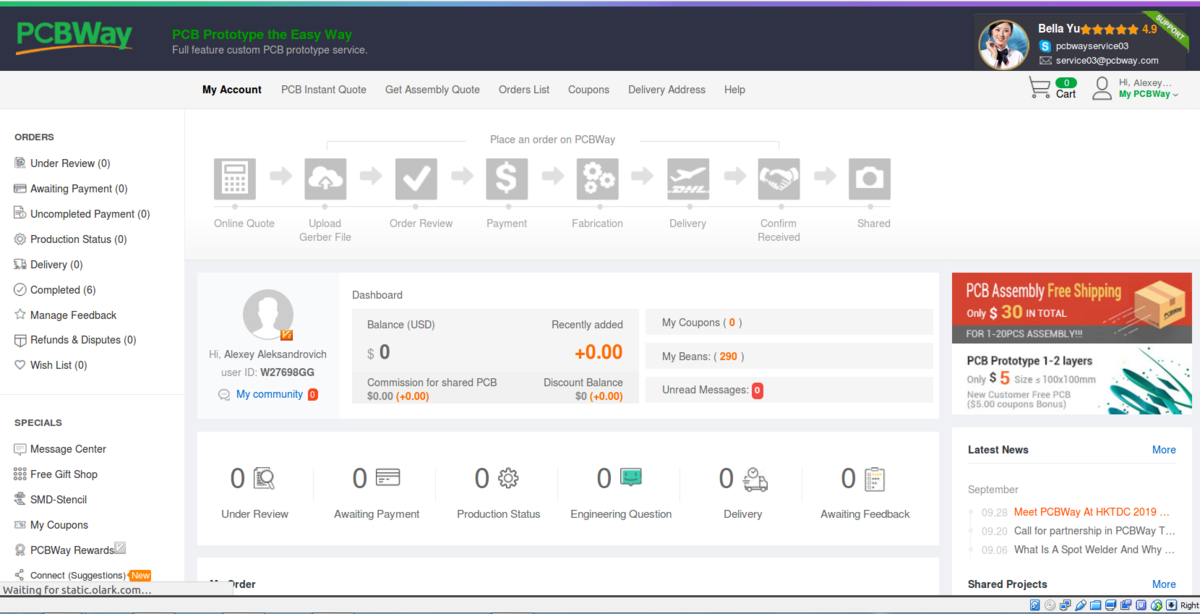Click Bella Yu support agent photo
This screenshot has height=614, width=1200.
pos(1003,44)
